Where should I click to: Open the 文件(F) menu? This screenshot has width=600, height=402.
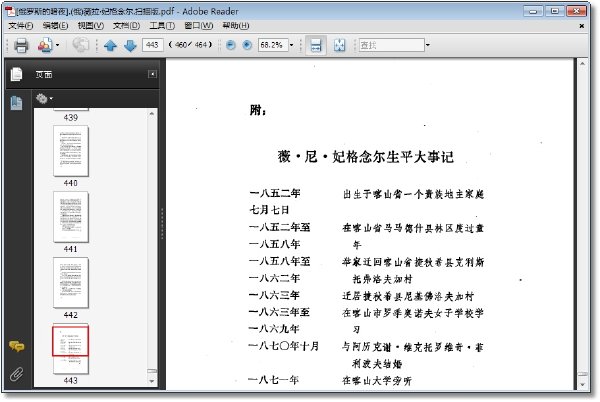21,26
